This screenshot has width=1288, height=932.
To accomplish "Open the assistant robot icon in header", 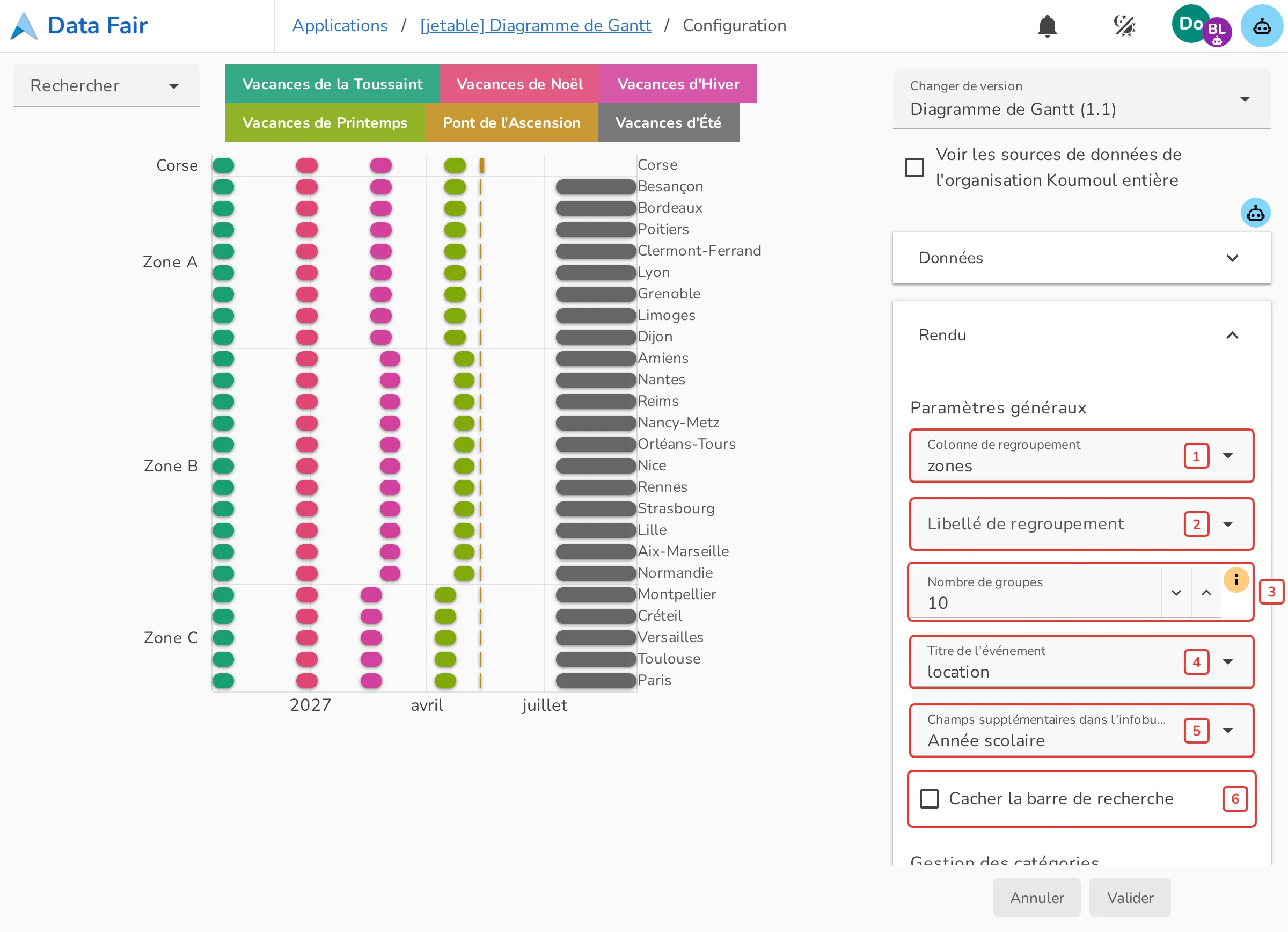I will [1261, 26].
